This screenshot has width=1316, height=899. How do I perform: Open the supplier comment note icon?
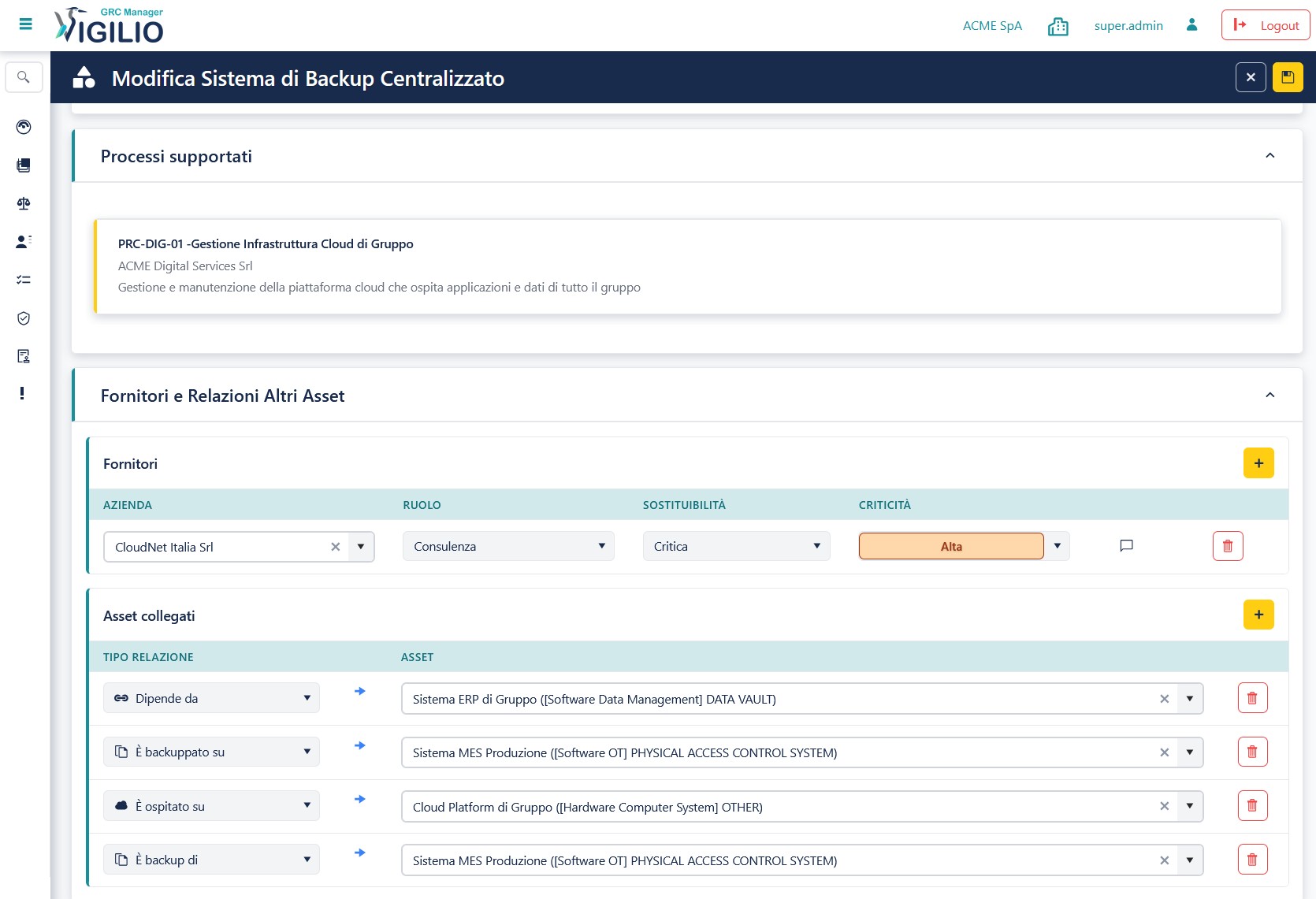[1126, 545]
